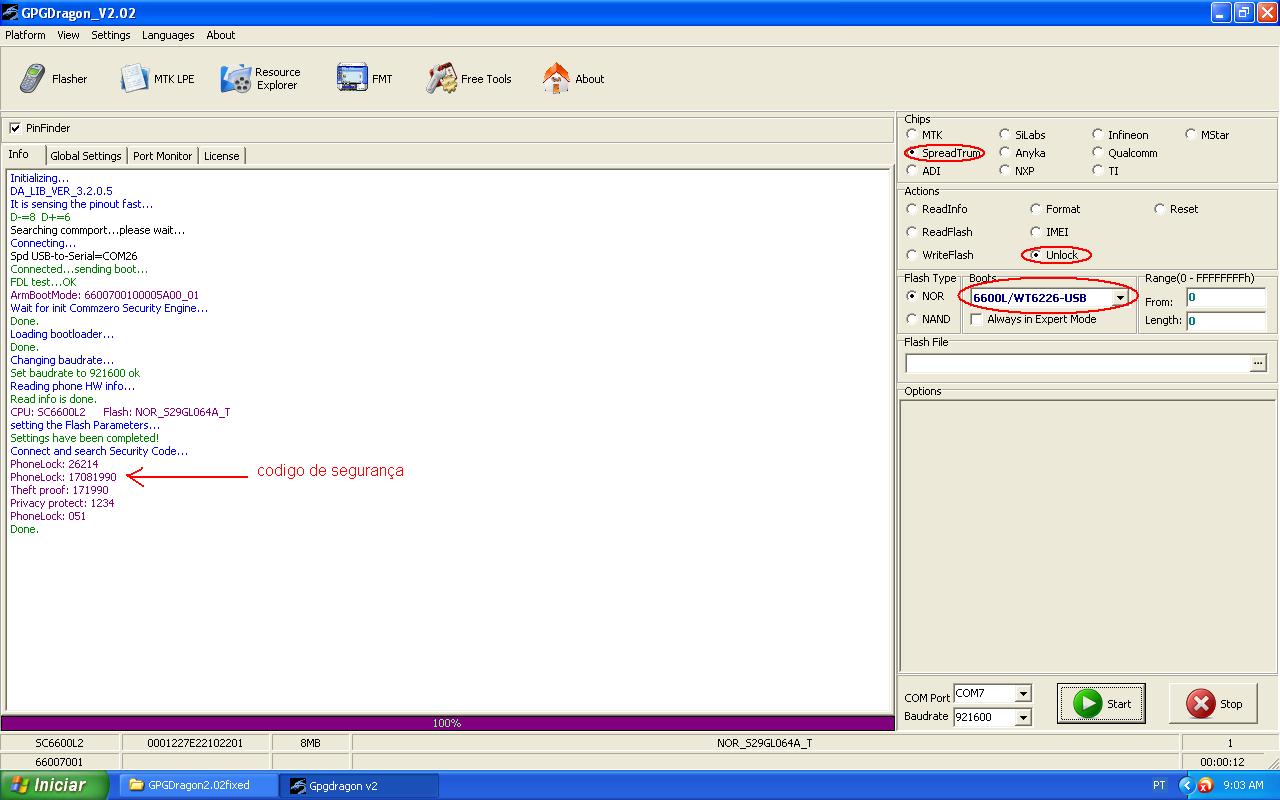The image size is (1280, 800).
Task: Set flash type to NAND
Action: coord(912,319)
